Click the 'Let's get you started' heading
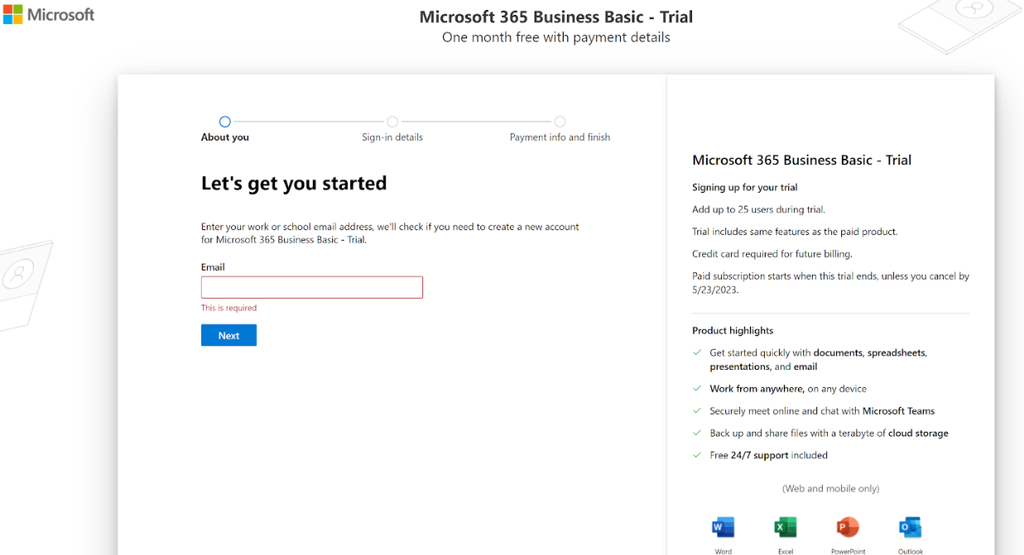Image resolution: width=1024 pixels, height=555 pixels. tap(293, 183)
